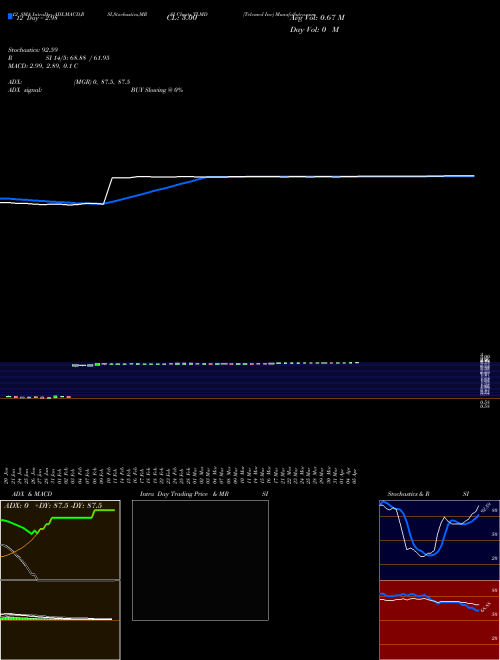Viewport: 500px width, 660px height.
Task: Click the dark blue stochastics chart panel
Action: pos(439,540)
